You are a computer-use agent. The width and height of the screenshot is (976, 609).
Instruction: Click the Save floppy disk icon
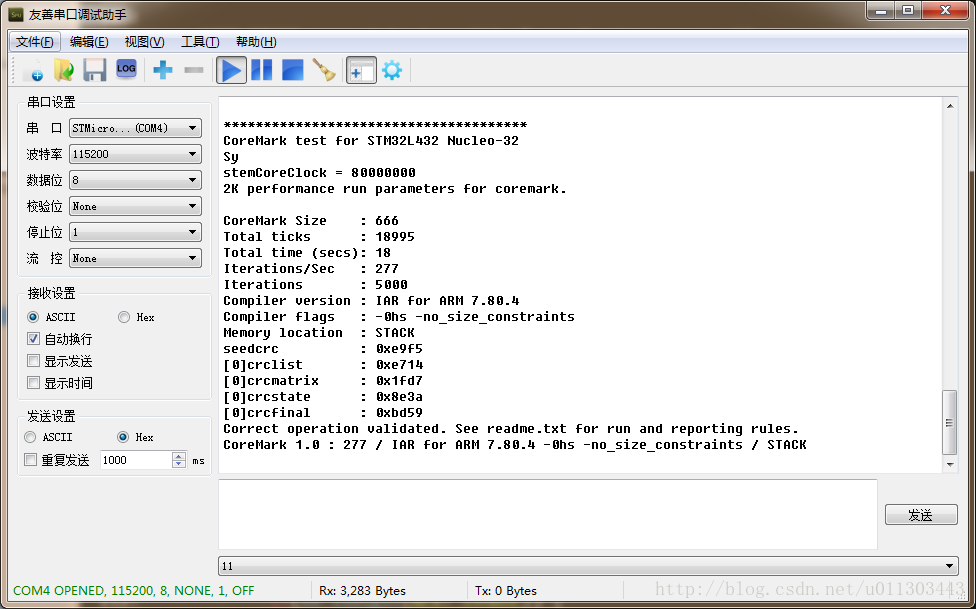click(x=95, y=70)
